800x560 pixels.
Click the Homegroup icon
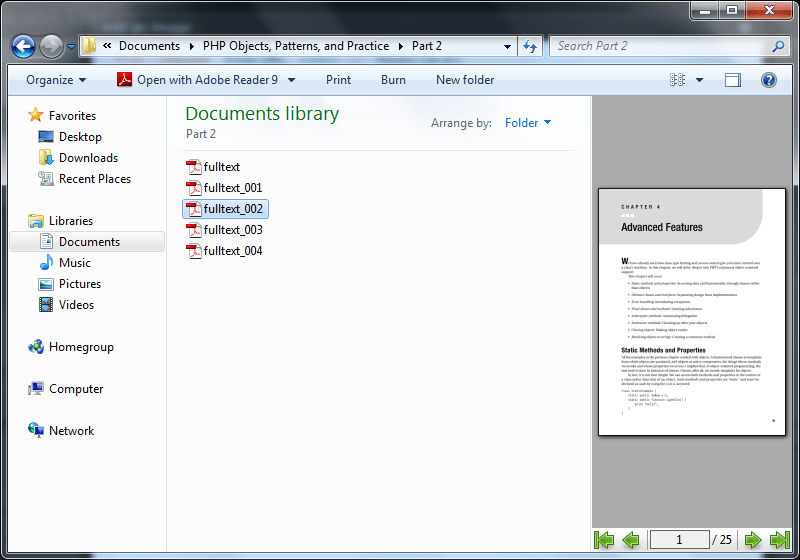[x=36, y=347]
